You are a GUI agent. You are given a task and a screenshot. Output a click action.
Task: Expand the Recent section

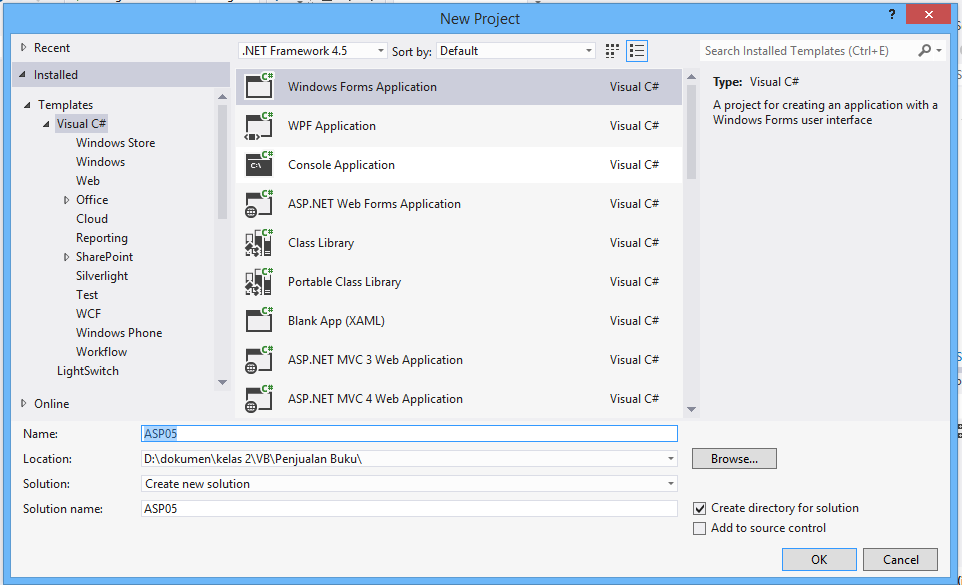tap(23, 47)
